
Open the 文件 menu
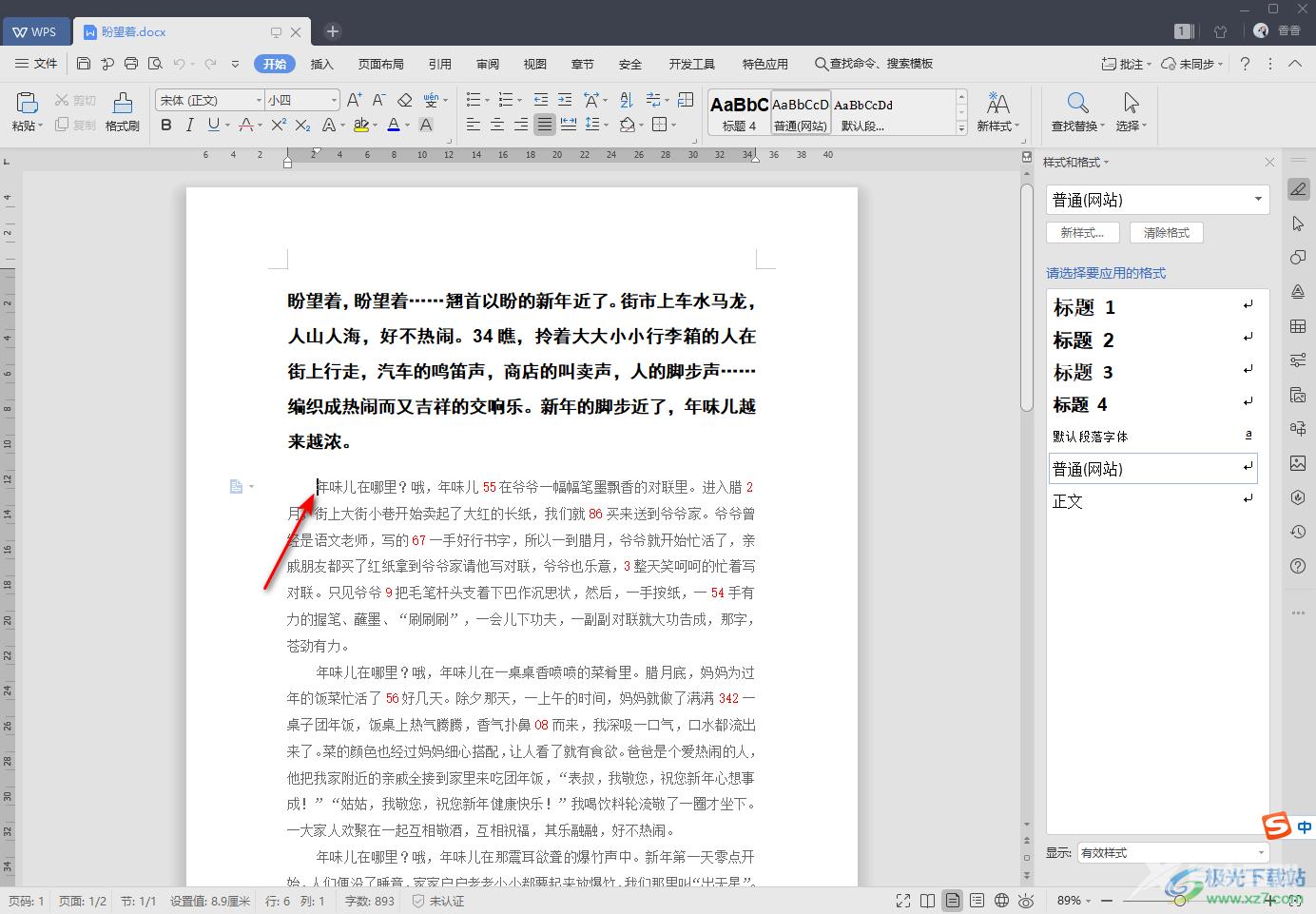36,64
